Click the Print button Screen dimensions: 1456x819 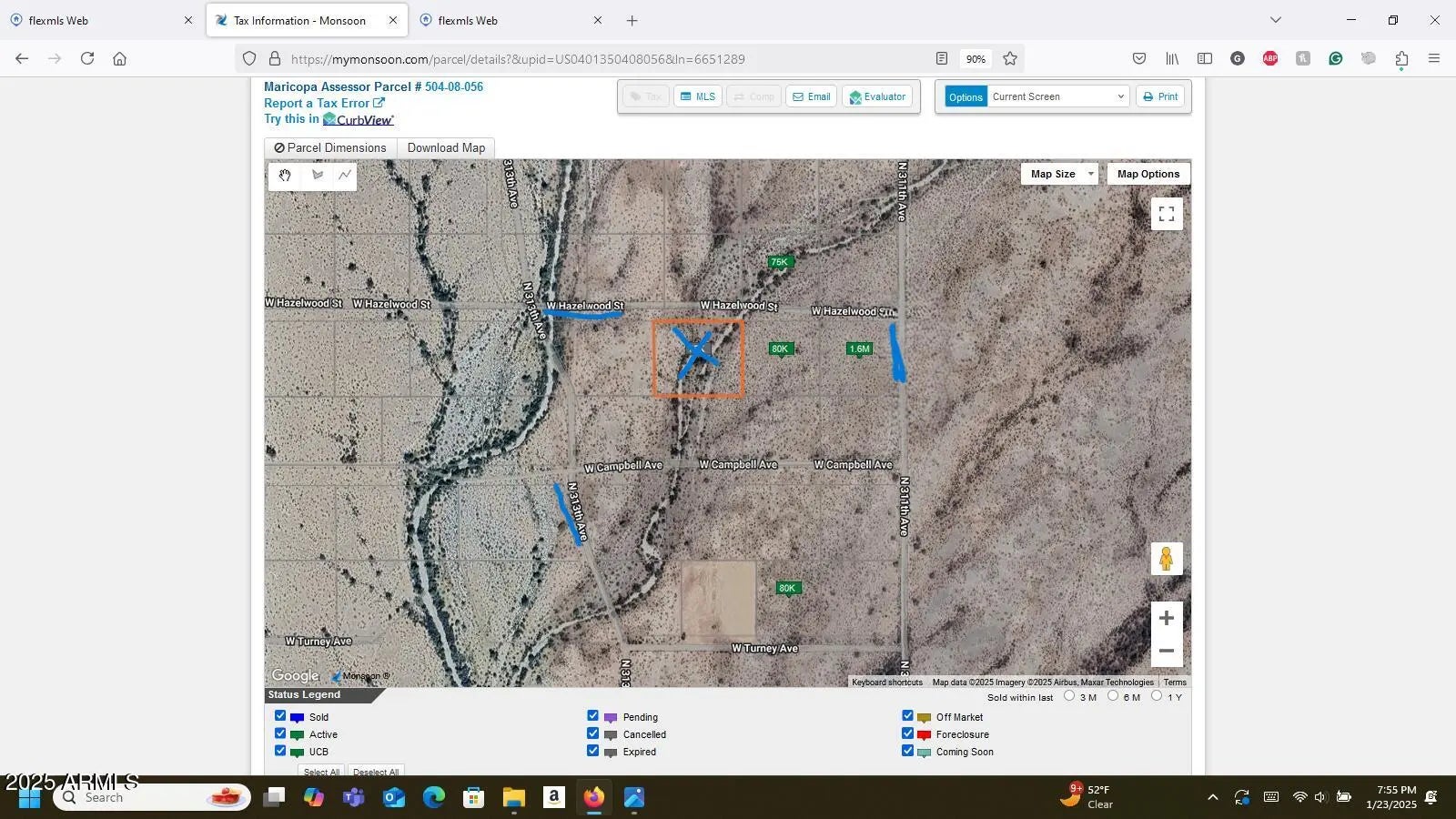pyautogui.click(x=1160, y=96)
